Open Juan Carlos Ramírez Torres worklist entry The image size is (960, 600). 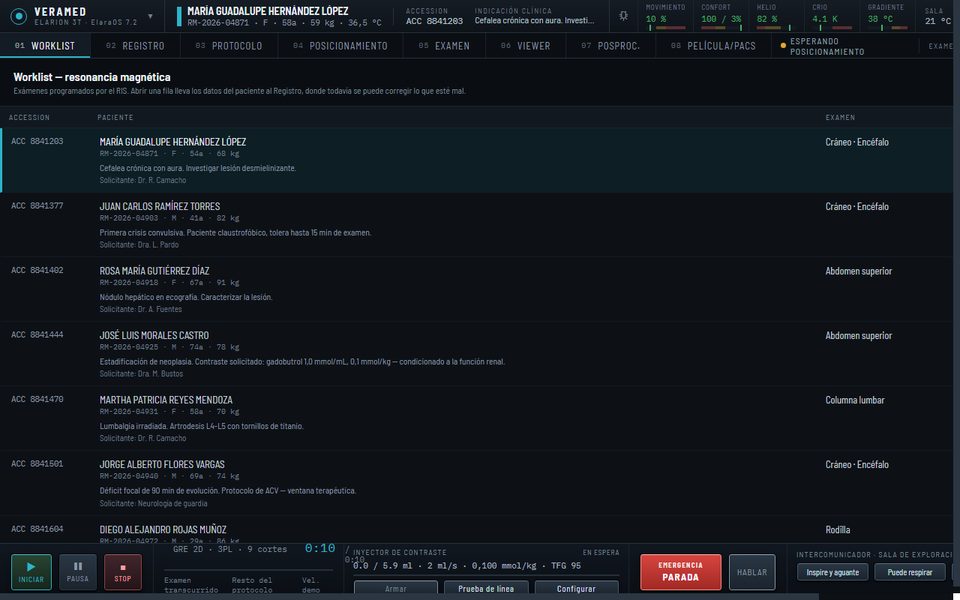click(476, 225)
